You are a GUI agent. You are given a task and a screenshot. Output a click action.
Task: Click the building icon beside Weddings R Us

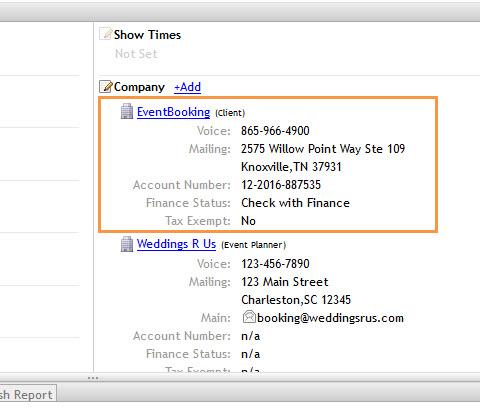[127, 244]
